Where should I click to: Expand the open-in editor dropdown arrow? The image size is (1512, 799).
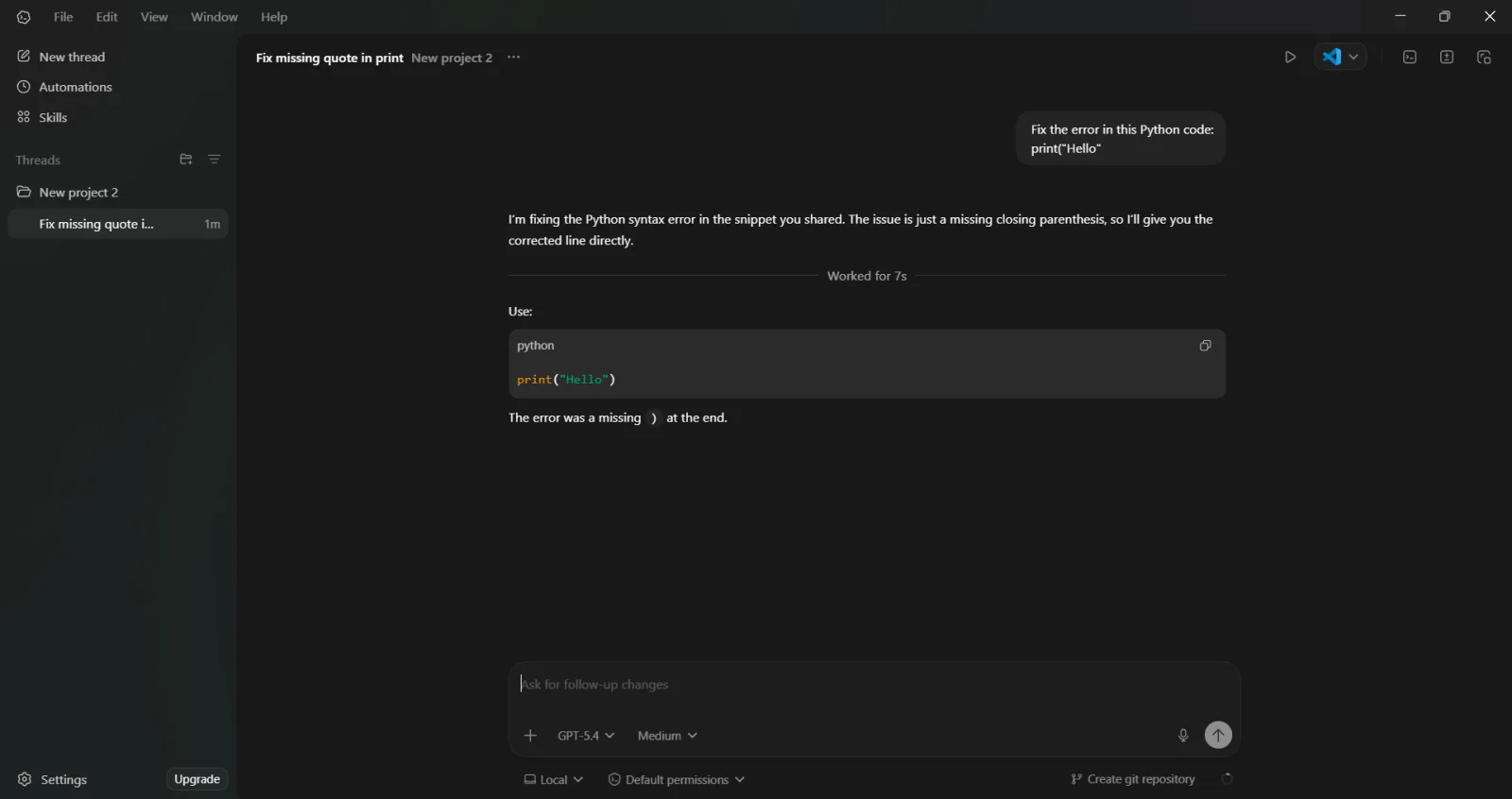tap(1354, 57)
